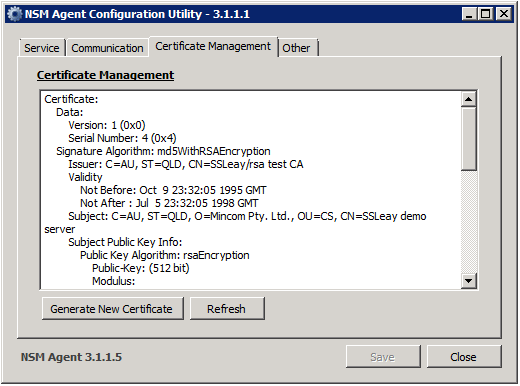Maximize the NSM Agent Configuration window
Screen dimensions: 520x386
[x=485, y=14]
